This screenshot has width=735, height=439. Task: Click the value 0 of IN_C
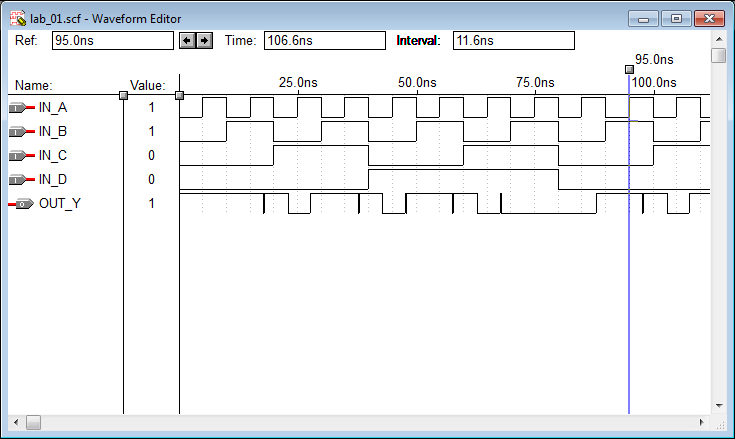tap(151, 156)
